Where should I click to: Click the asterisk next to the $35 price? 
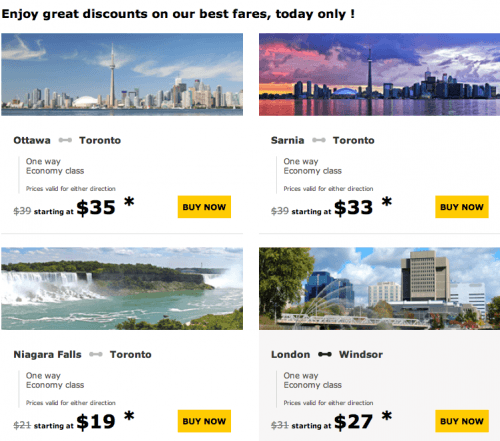coord(129,201)
